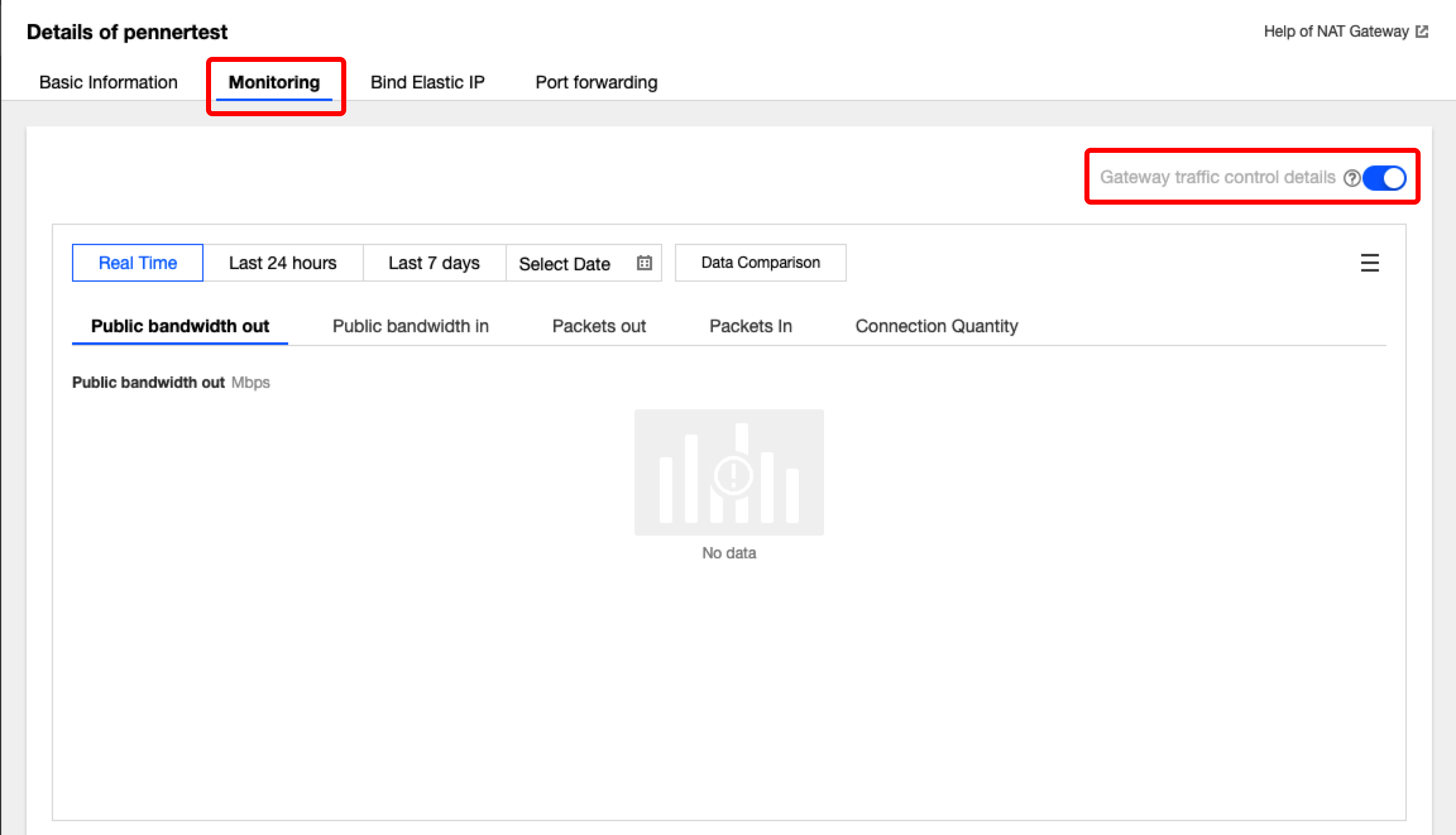Click the question mark help icon
Viewport: 1456px width, 835px height.
1352,178
